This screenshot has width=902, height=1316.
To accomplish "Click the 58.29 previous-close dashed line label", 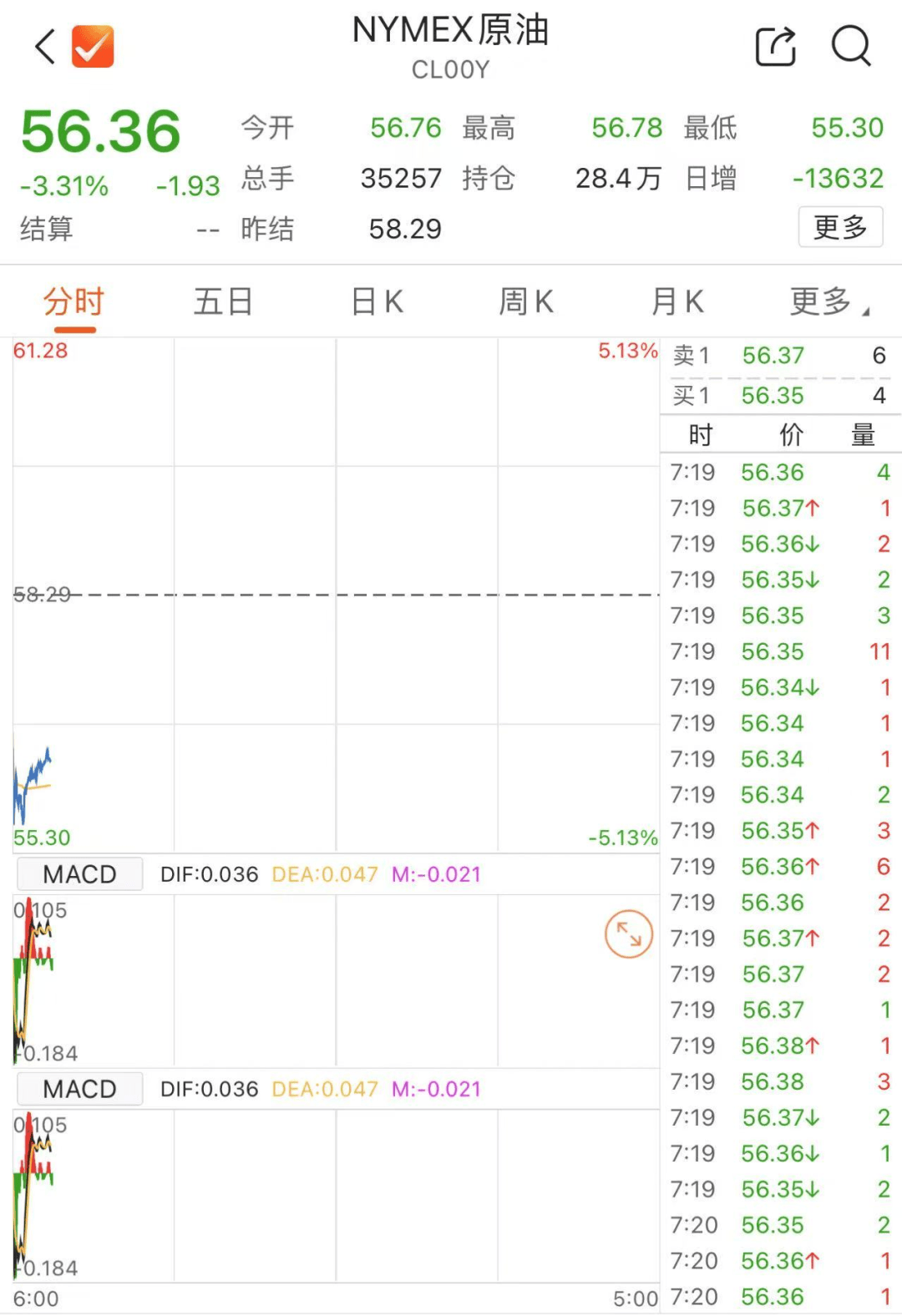I will [x=42, y=595].
